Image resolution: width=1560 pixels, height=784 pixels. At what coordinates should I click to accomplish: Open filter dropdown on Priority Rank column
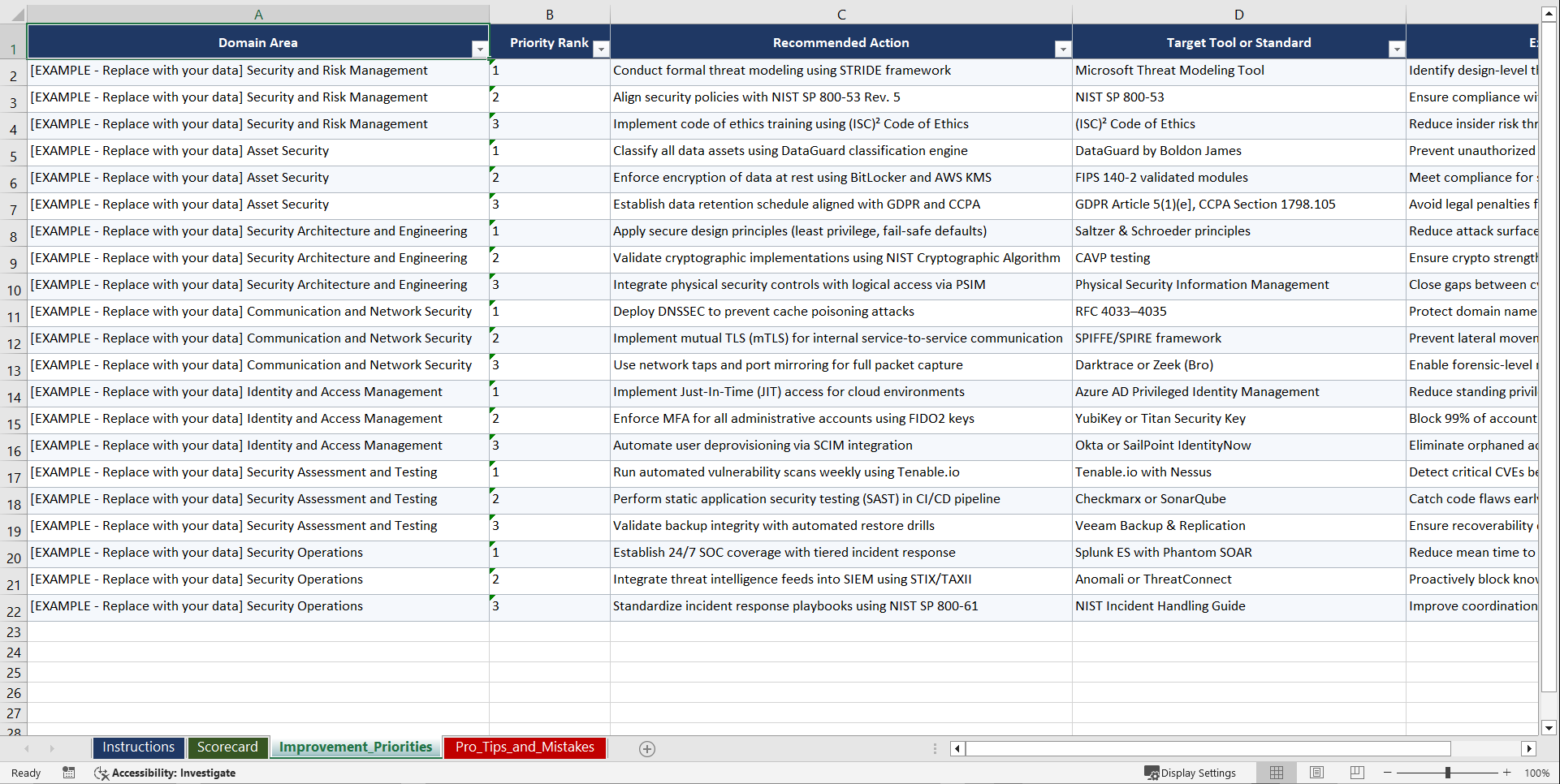coord(601,49)
